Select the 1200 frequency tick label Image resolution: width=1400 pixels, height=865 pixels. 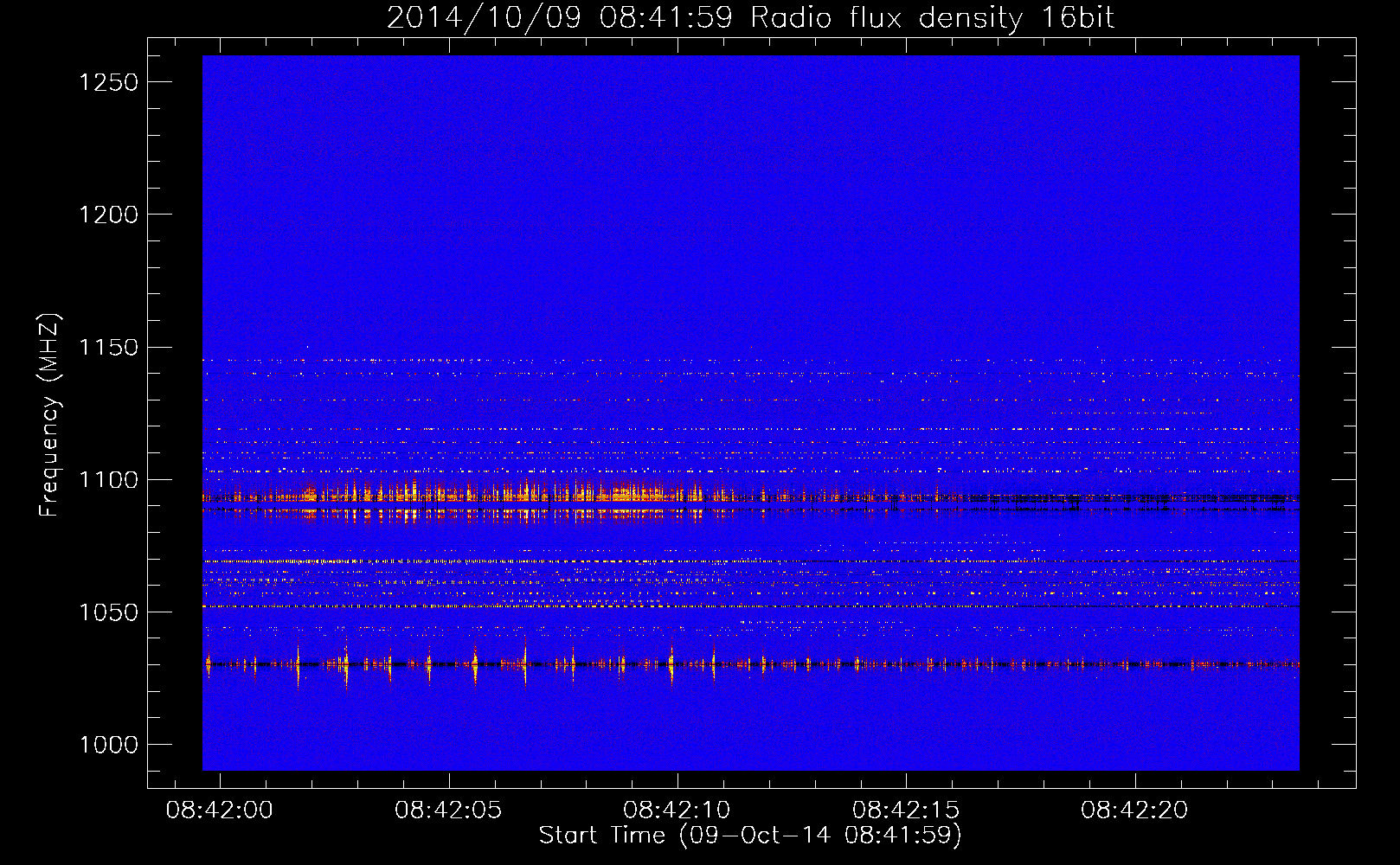[108, 215]
